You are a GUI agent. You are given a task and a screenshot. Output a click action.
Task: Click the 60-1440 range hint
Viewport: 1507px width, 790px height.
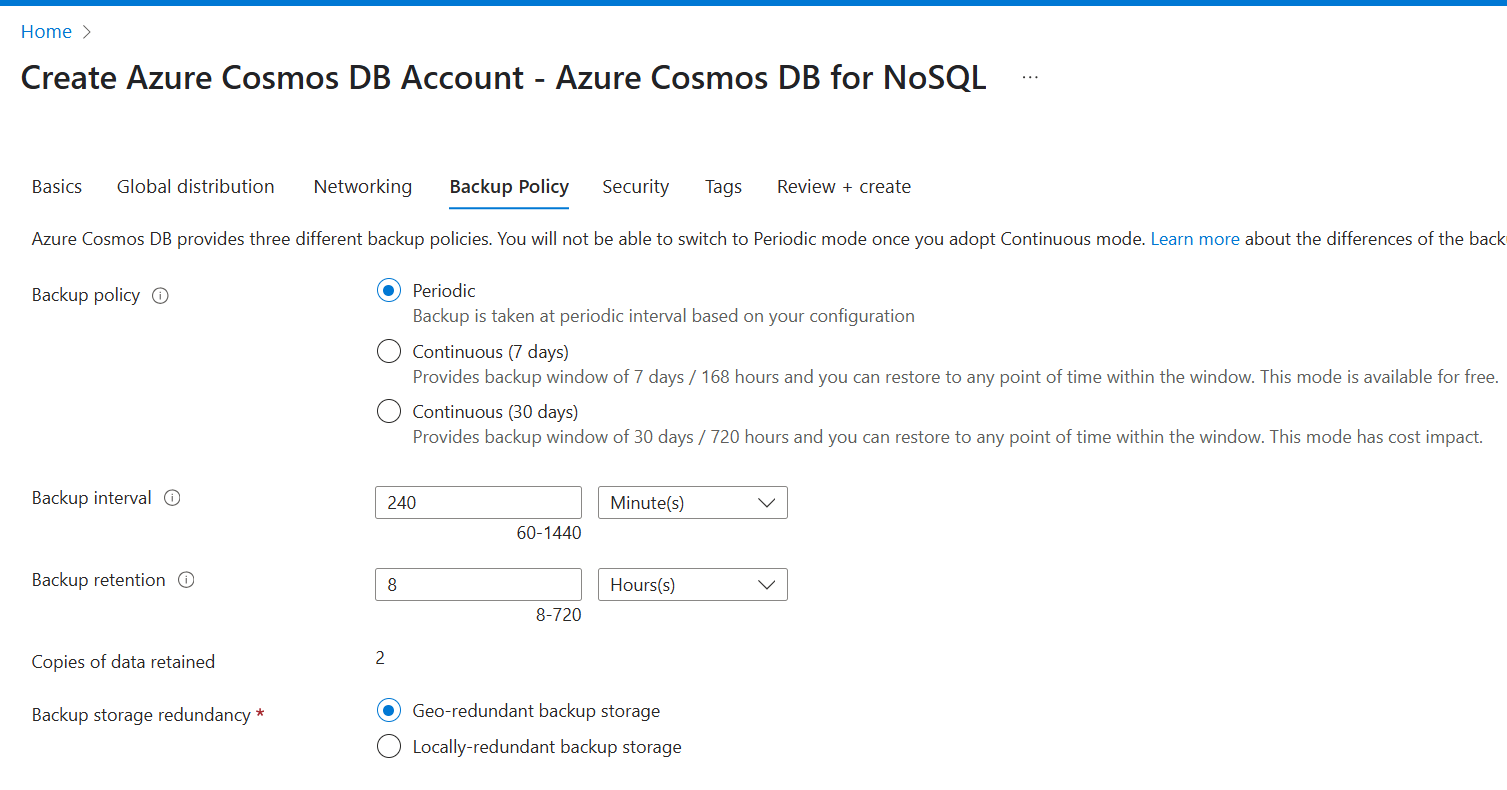pyautogui.click(x=549, y=534)
